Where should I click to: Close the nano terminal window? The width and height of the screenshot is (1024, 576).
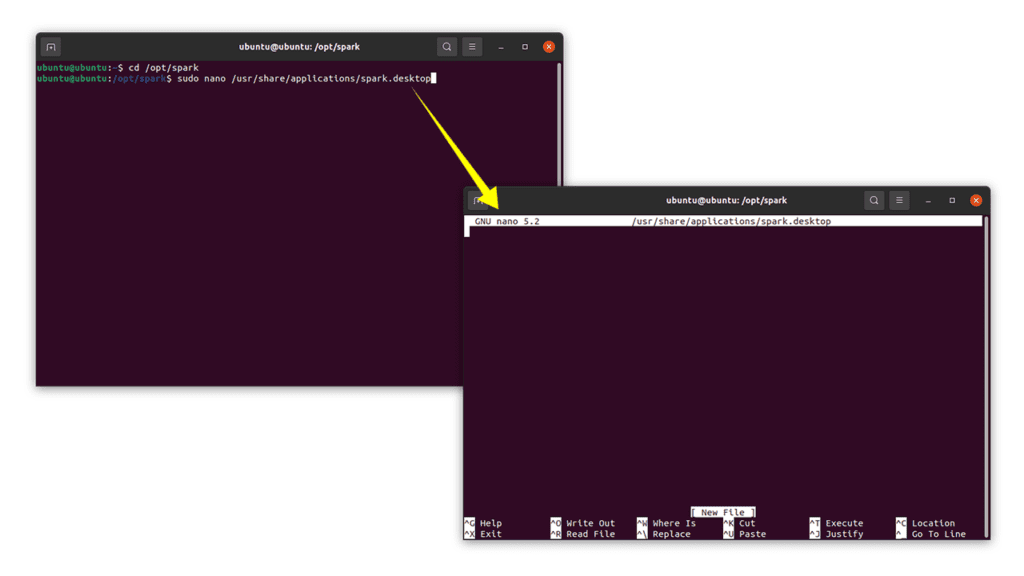976,200
